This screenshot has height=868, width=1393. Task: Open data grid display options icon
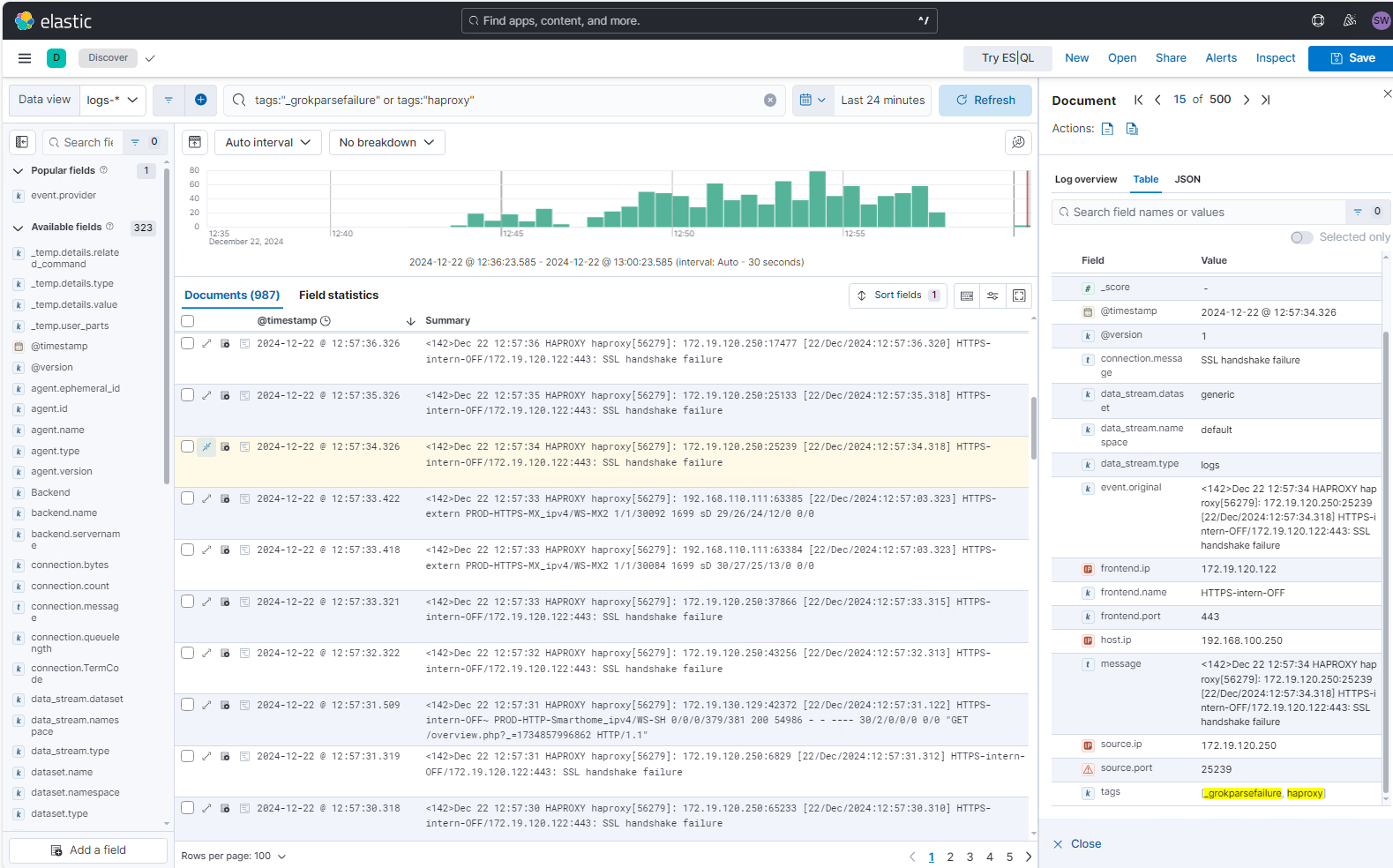point(992,296)
